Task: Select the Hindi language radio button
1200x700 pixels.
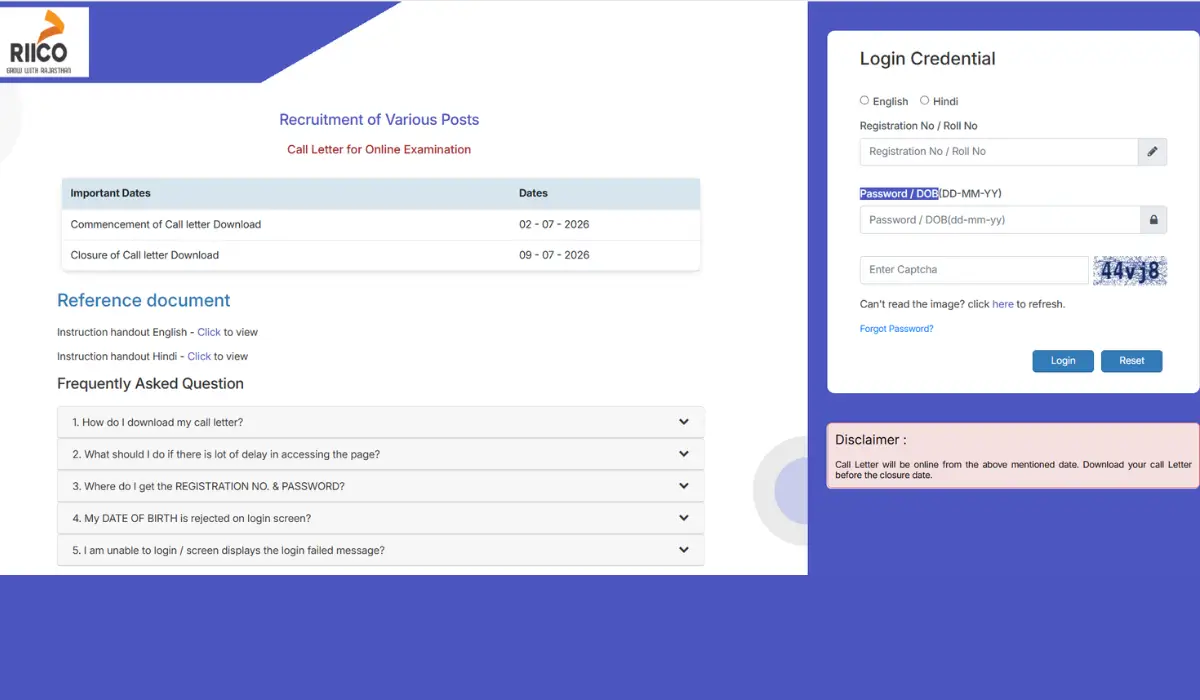Action: click(x=925, y=101)
